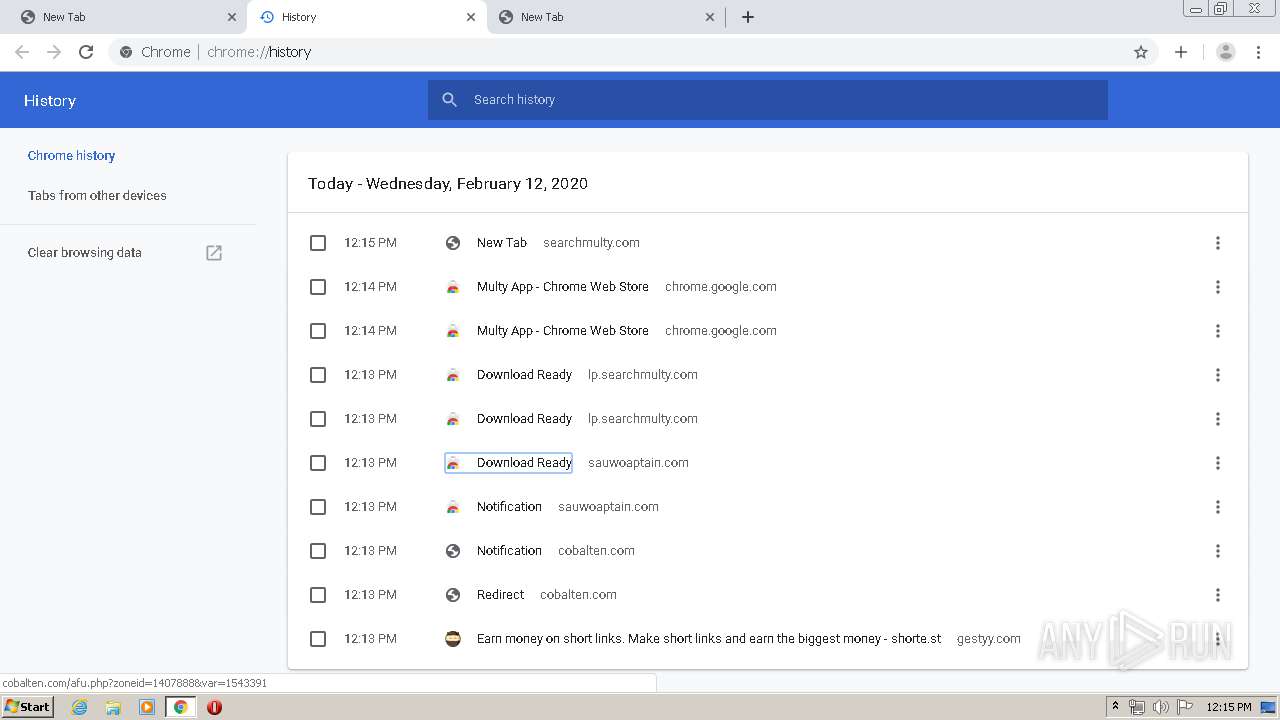Click the red Opera icon in taskbar

point(214,707)
